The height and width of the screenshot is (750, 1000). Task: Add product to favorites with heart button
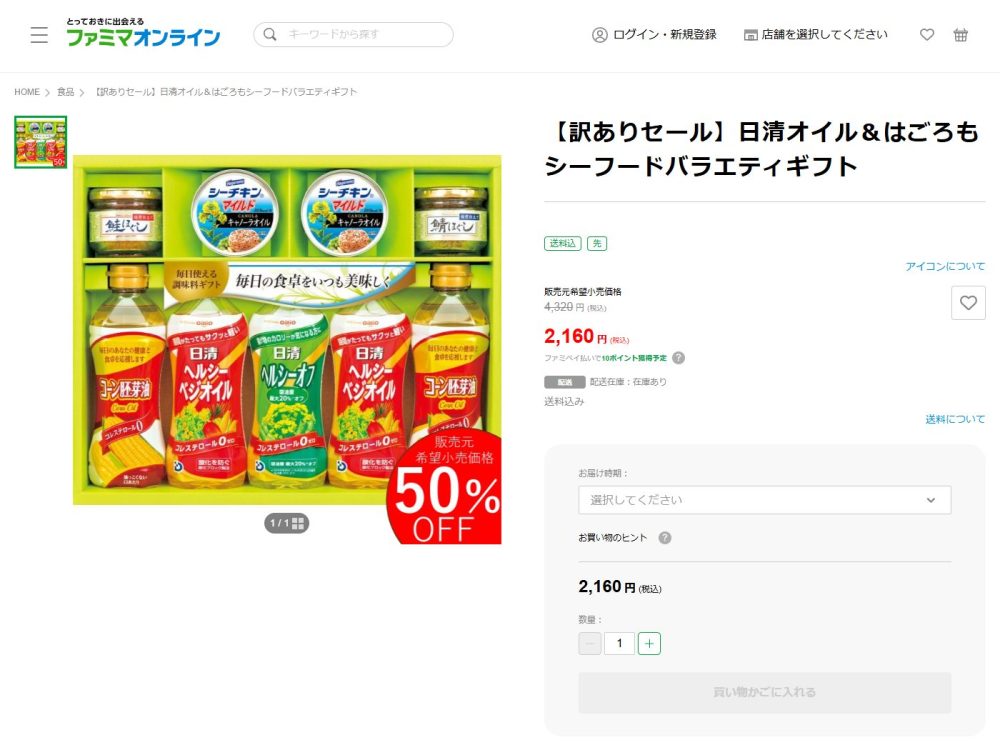pos(967,303)
